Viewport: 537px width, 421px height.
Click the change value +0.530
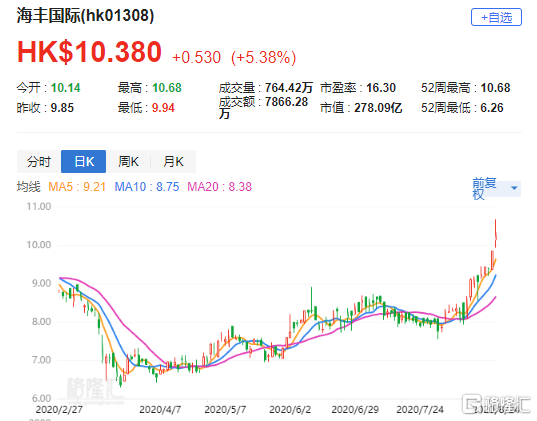pos(196,57)
